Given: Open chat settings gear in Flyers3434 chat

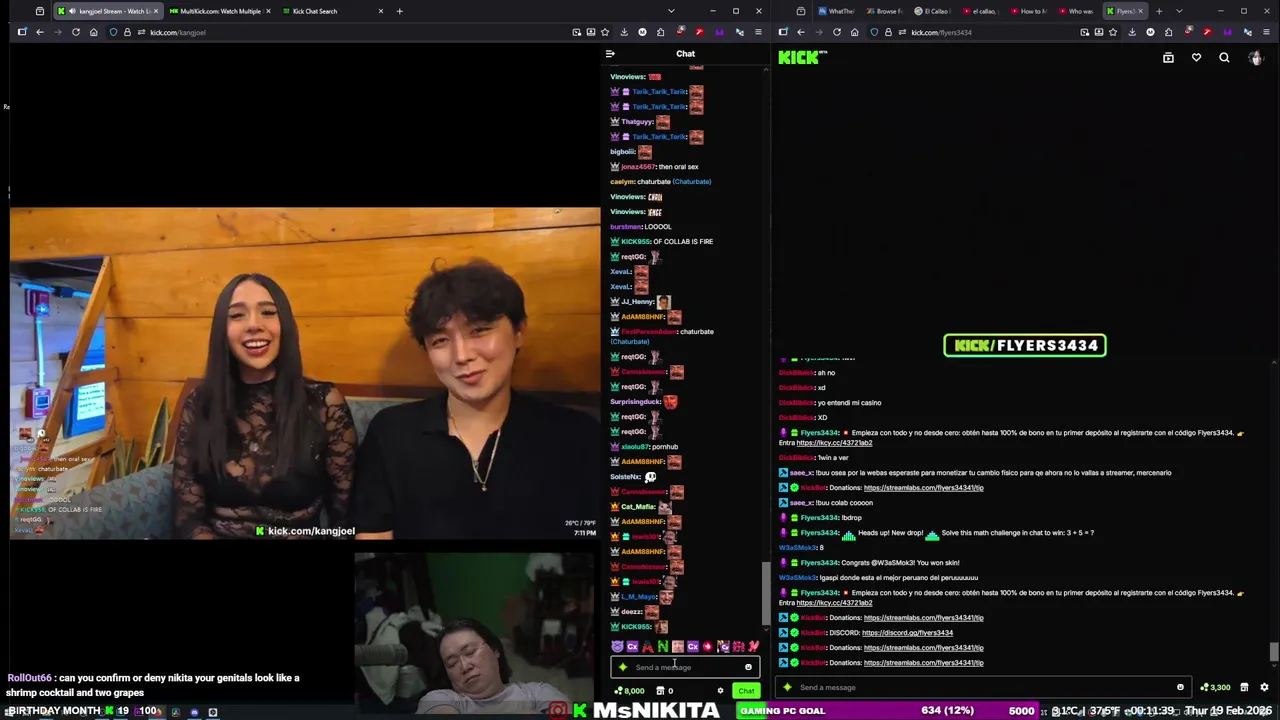Looking at the screenshot, I should [x=1264, y=687].
